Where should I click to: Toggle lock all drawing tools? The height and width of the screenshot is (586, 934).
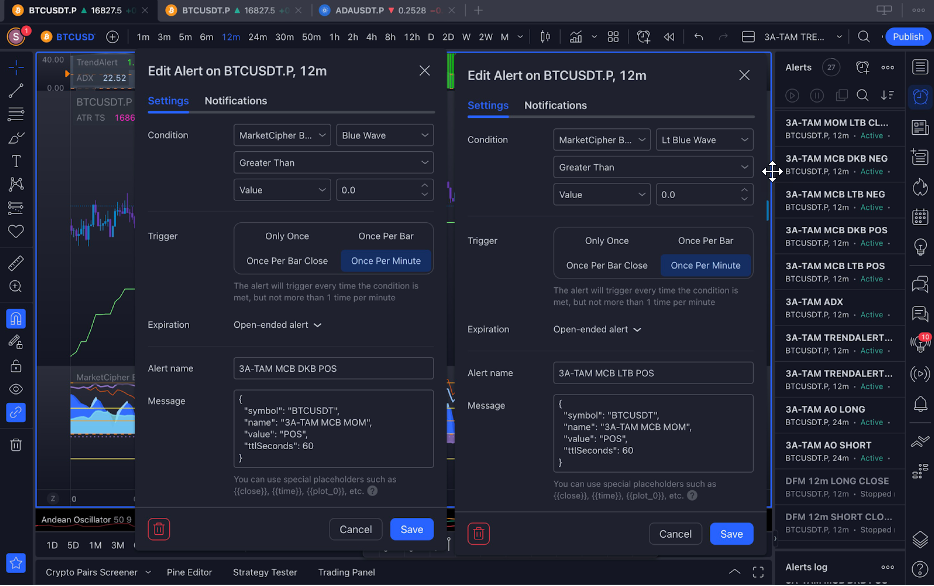pyautogui.click(x=16, y=366)
